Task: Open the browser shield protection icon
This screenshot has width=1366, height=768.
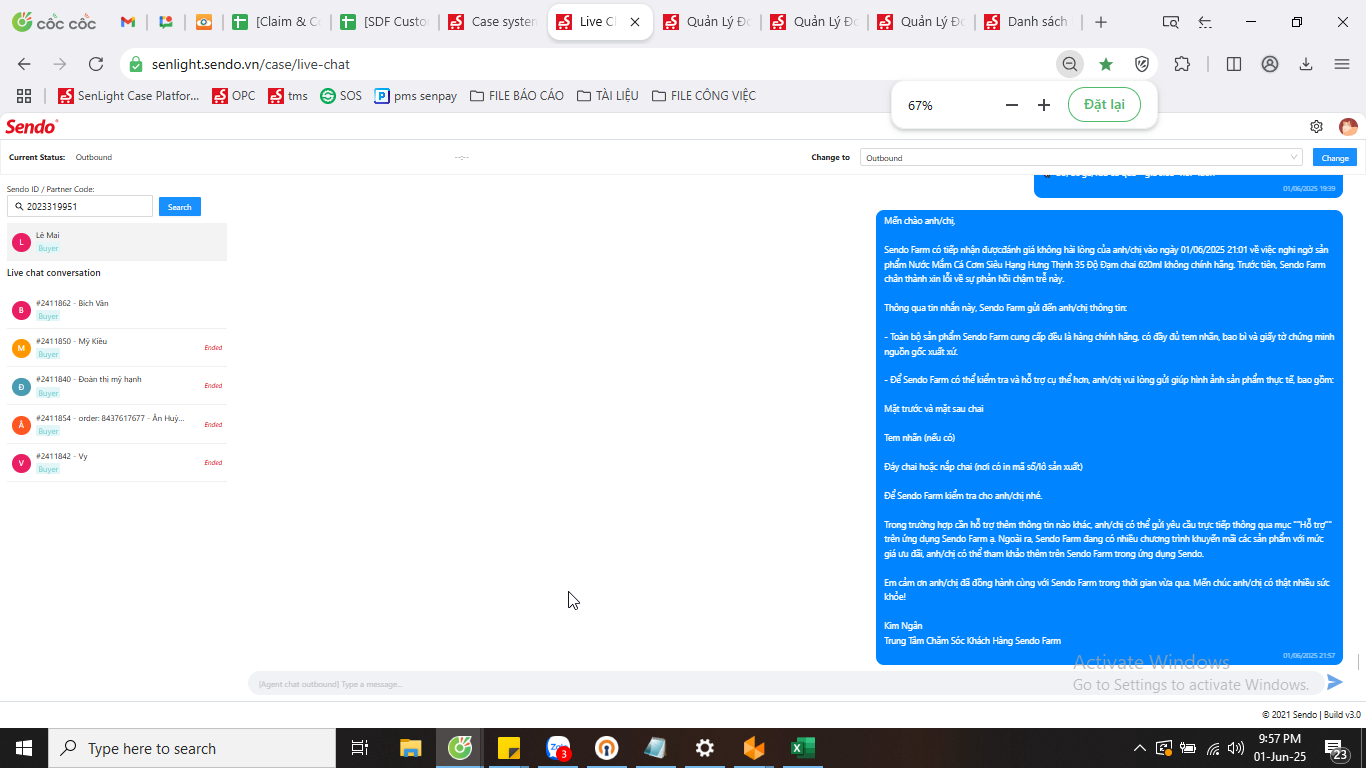Action: tap(1142, 64)
